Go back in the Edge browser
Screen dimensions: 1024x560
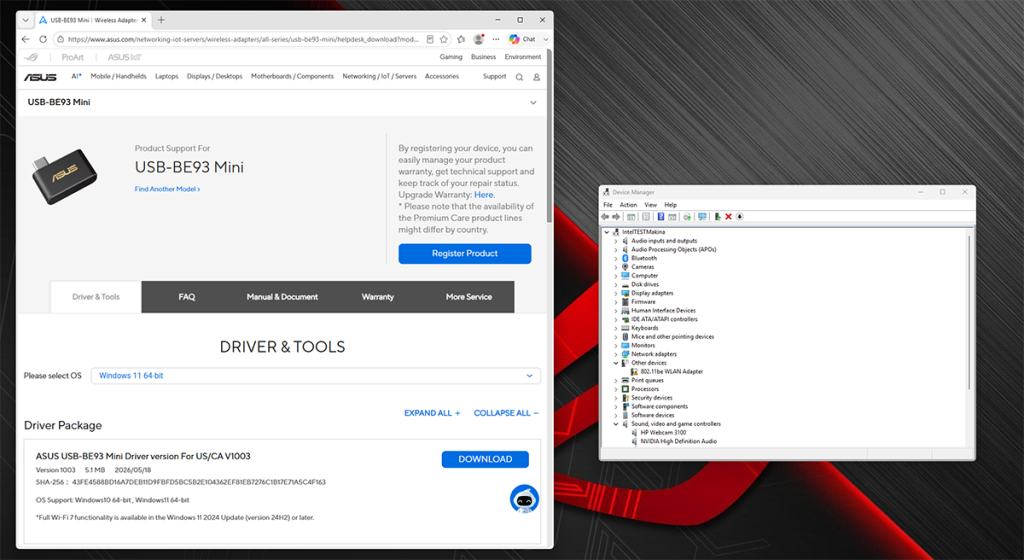(x=25, y=39)
